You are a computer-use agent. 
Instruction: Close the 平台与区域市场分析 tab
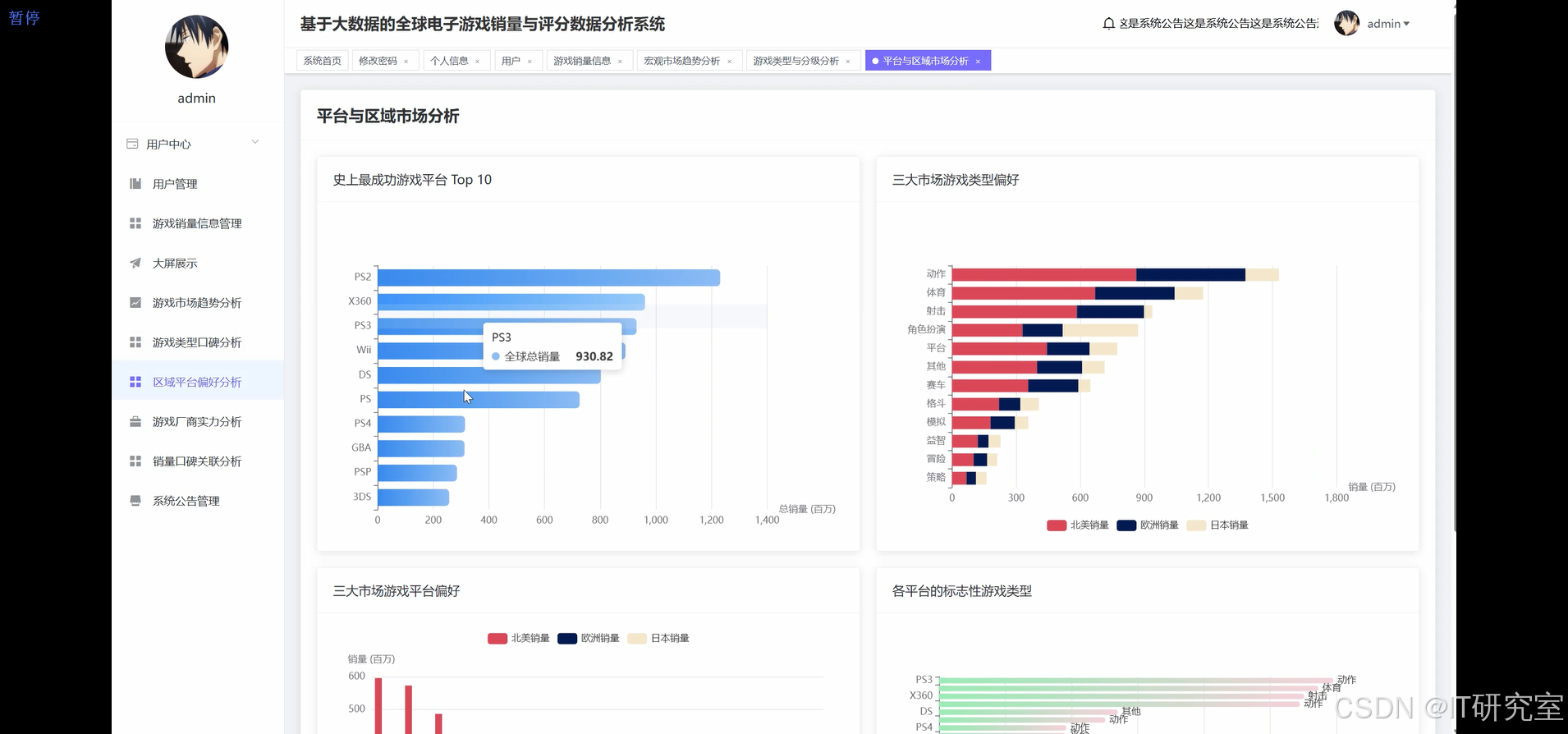click(978, 62)
